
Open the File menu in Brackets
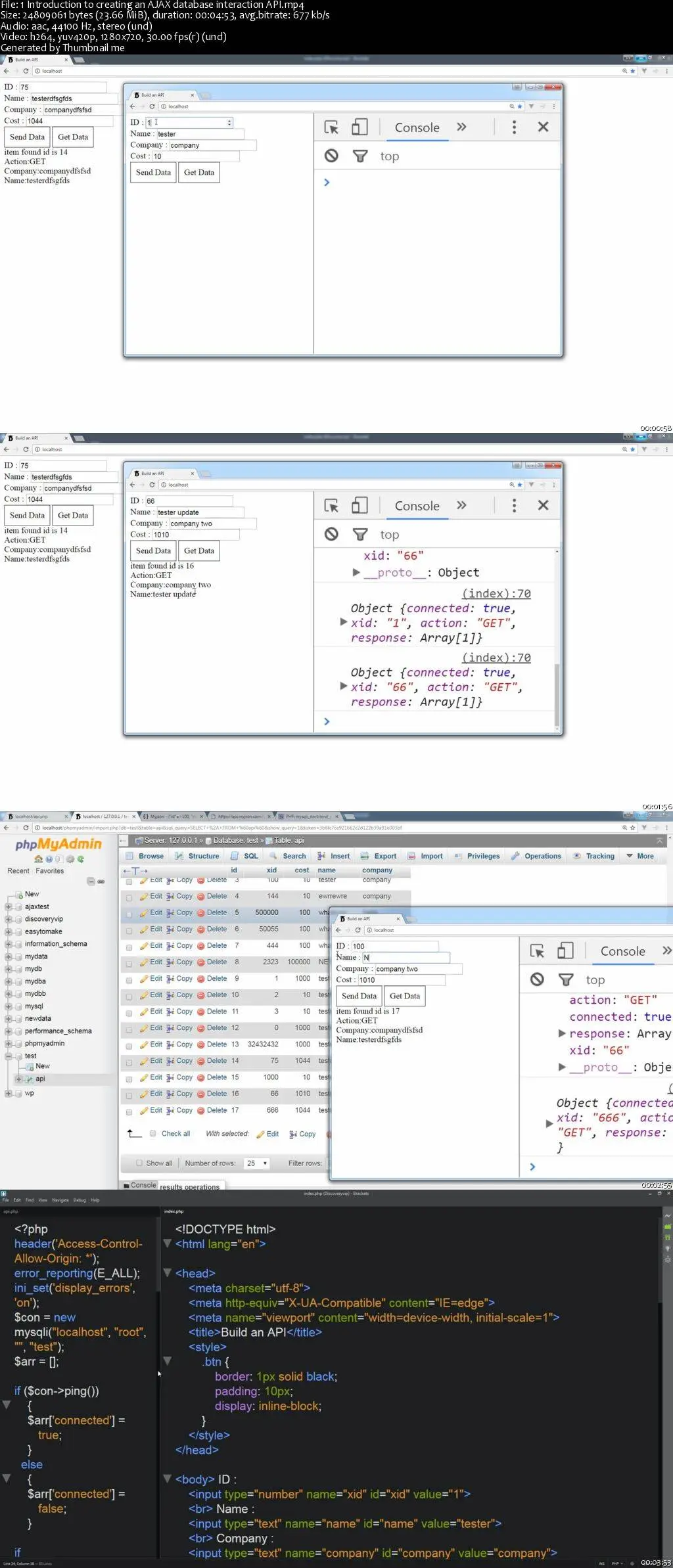click(x=5, y=1200)
